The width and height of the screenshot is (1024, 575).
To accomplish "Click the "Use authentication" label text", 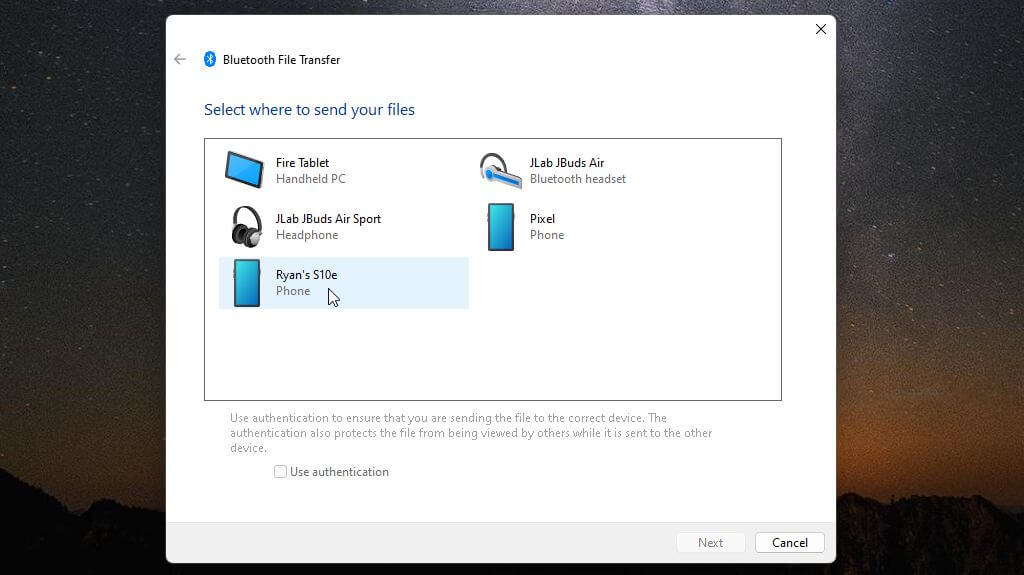I will pos(340,472).
